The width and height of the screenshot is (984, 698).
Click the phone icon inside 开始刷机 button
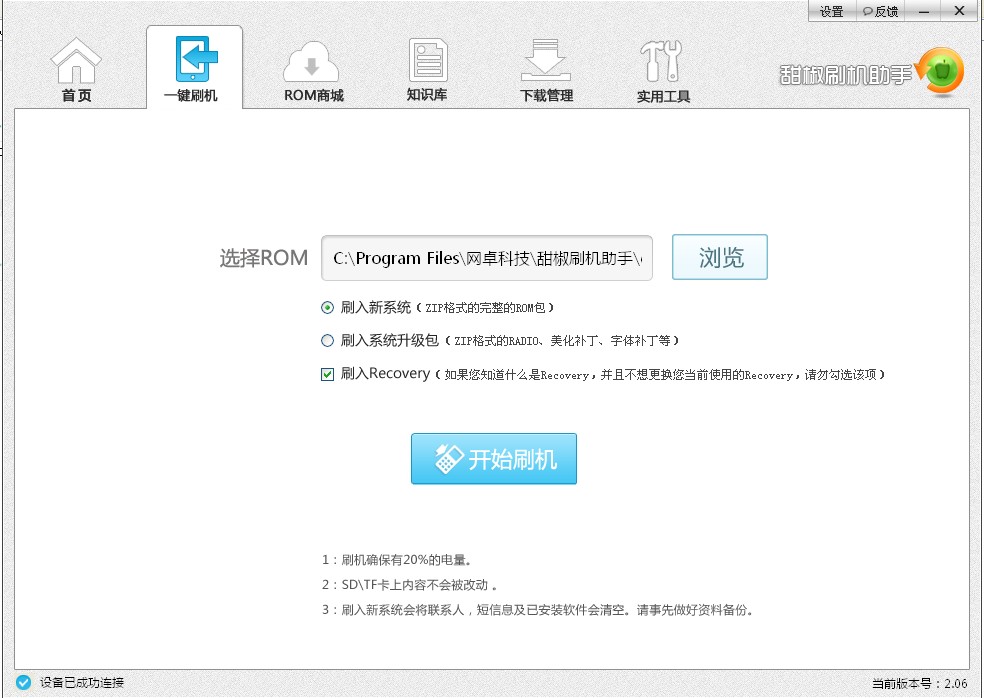[x=448, y=458]
